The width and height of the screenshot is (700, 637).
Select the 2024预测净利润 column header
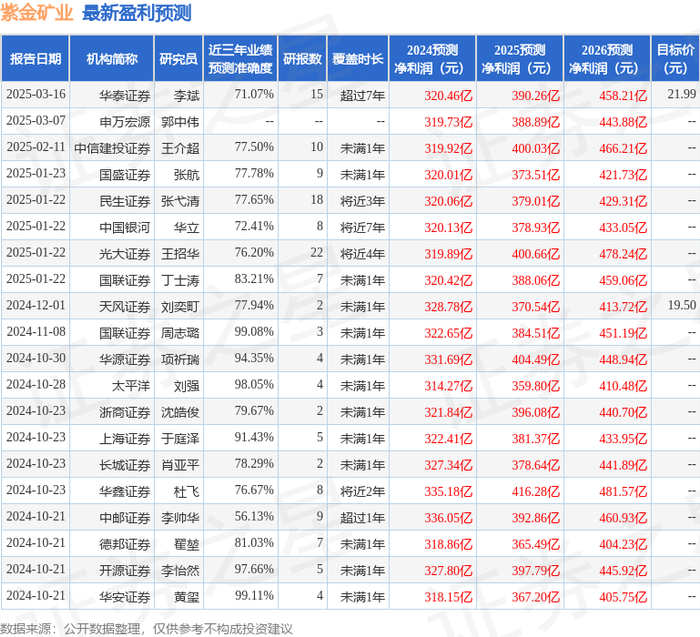point(432,59)
